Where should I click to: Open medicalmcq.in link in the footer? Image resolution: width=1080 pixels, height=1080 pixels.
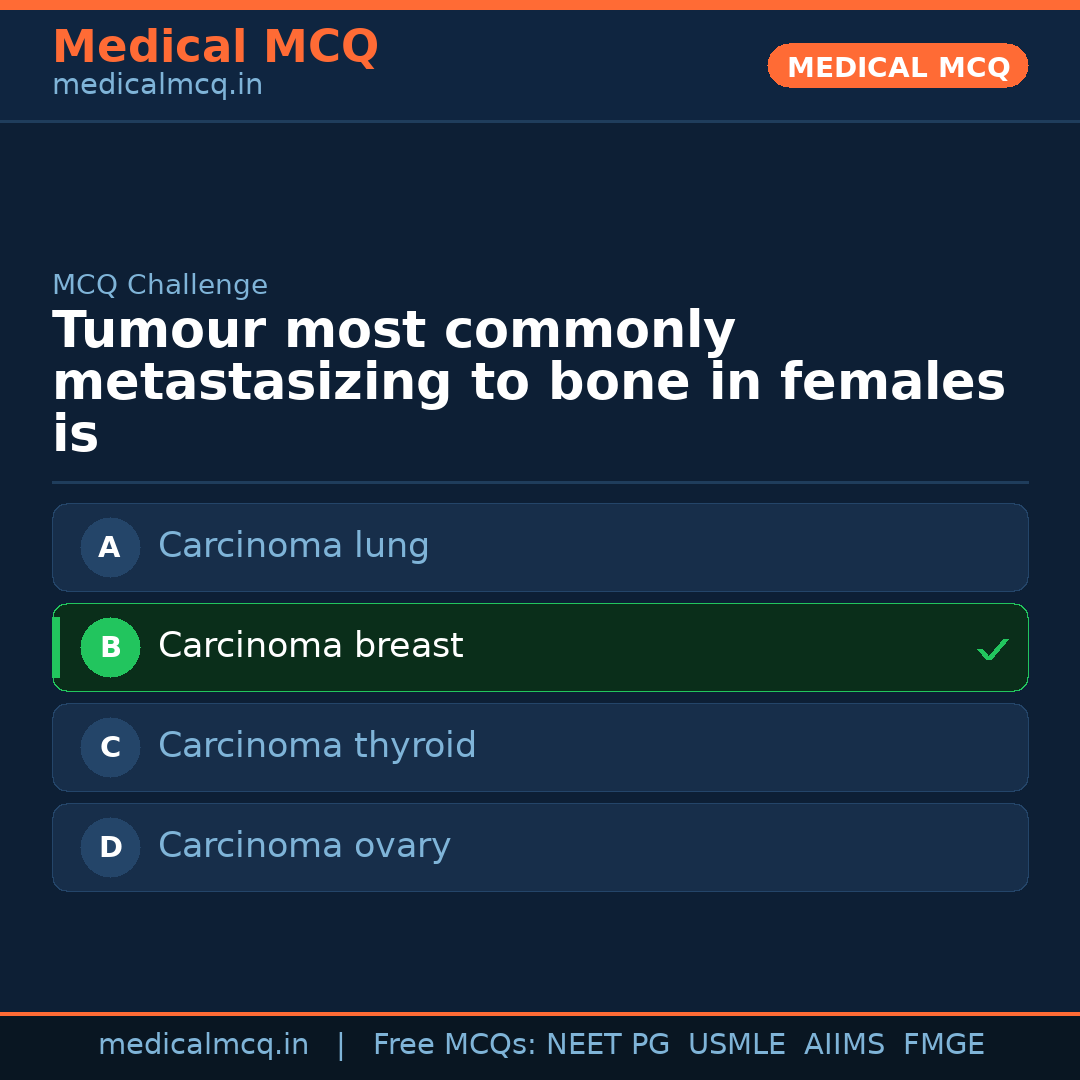click(x=203, y=1045)
